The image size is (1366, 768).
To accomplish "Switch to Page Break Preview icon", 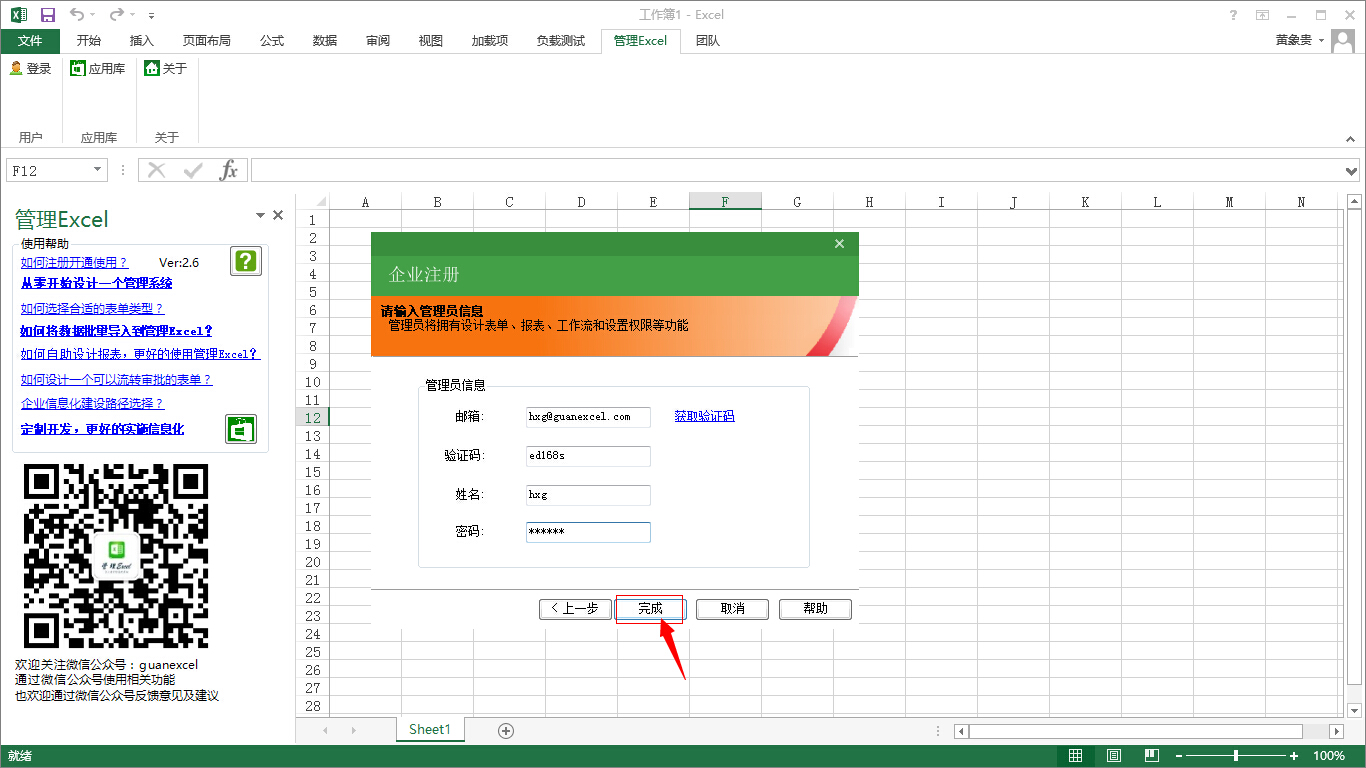I will [1152, 756].
